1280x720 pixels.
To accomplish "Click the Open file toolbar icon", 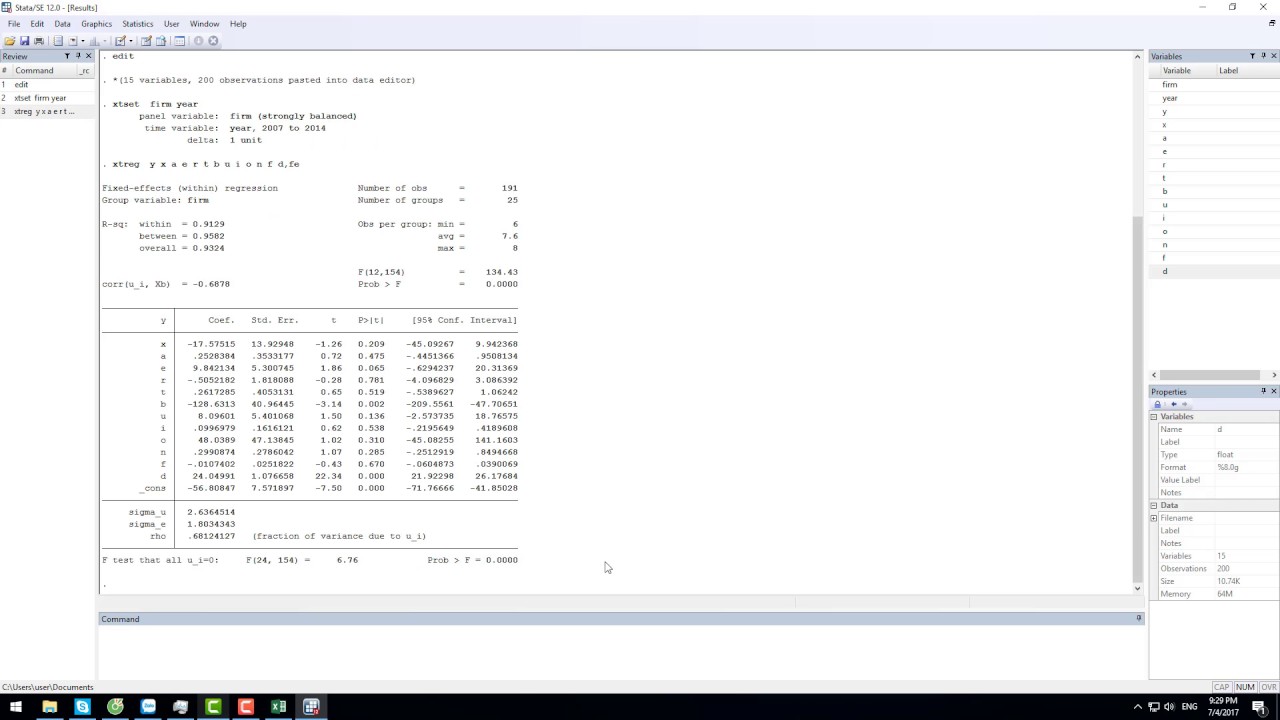I will point(10,41).
